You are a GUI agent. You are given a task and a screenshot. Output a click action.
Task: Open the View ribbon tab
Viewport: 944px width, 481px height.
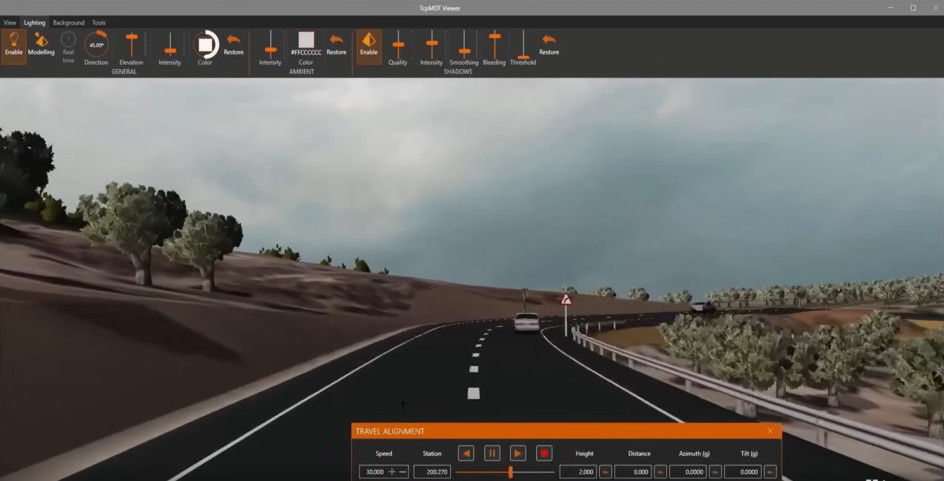pyautogui.click(x=10, y=23)
